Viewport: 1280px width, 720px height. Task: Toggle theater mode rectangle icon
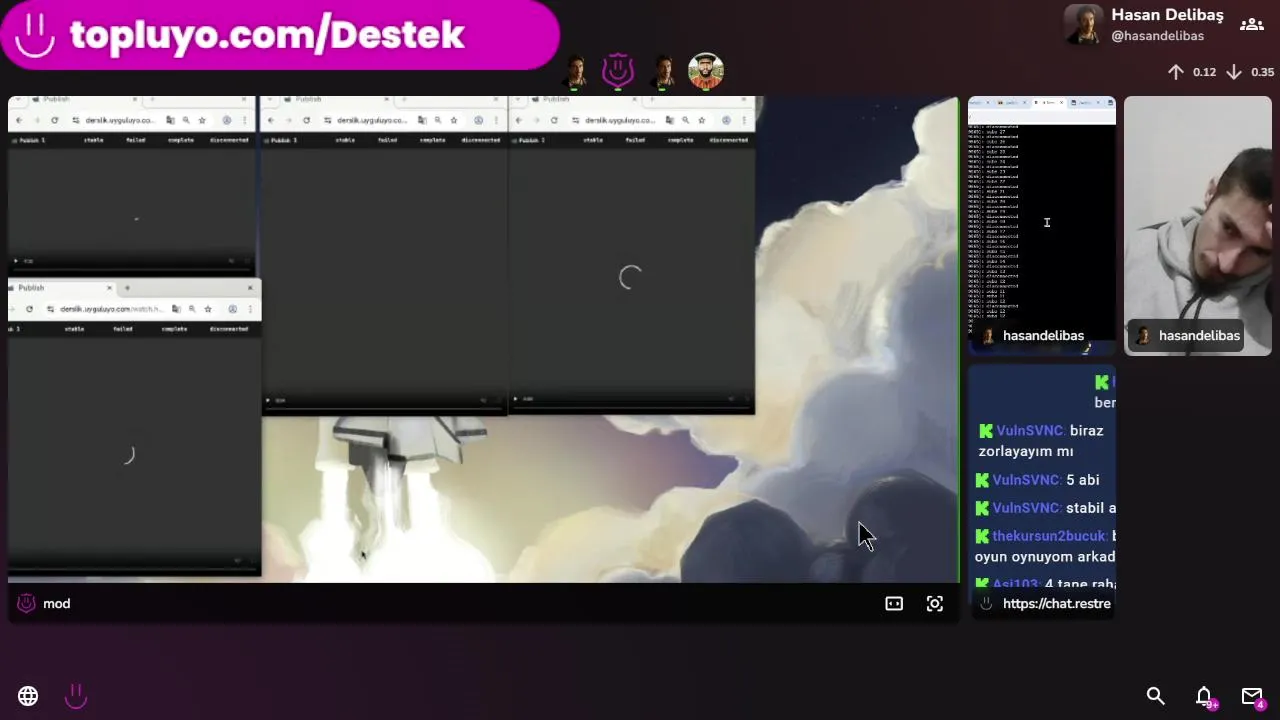[894, 604]
